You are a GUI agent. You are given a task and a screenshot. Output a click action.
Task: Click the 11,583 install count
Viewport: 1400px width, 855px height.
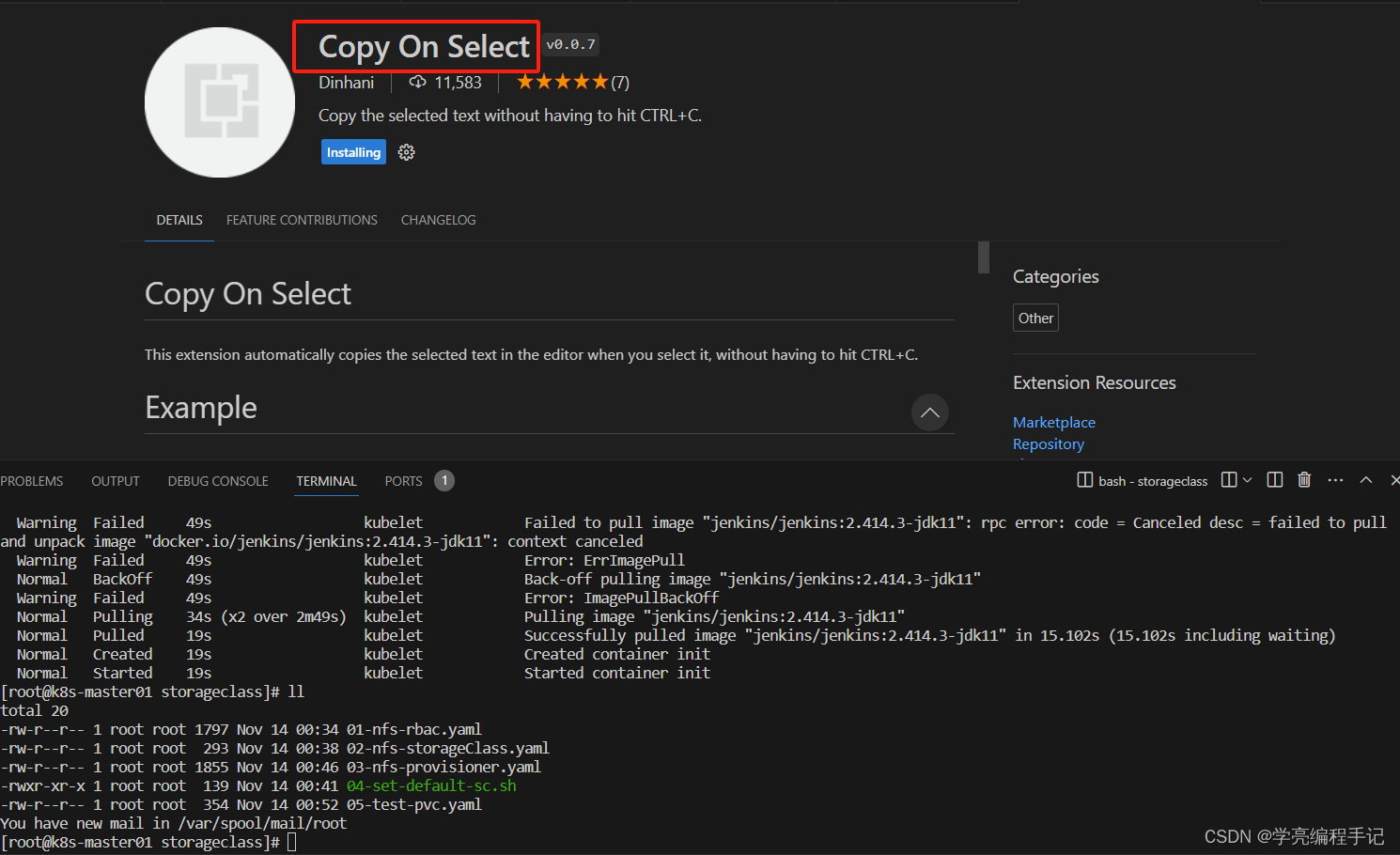pyautogui.click(x=458, y=83)
